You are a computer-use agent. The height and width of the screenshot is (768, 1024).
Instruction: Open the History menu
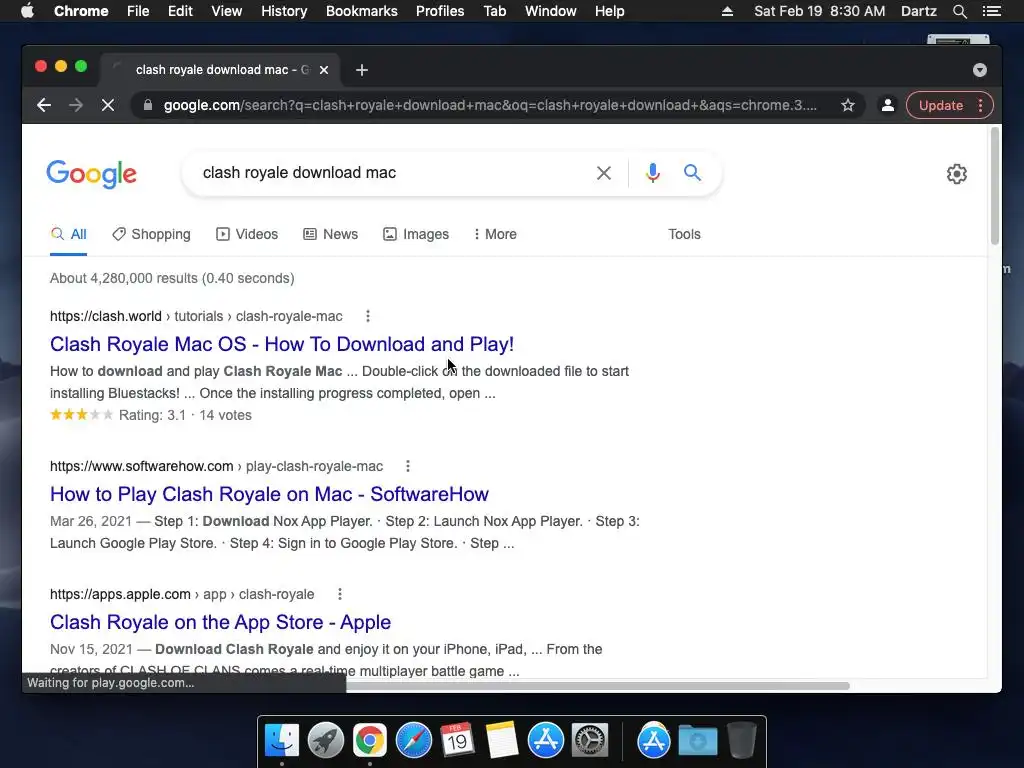tap(284, 11)
